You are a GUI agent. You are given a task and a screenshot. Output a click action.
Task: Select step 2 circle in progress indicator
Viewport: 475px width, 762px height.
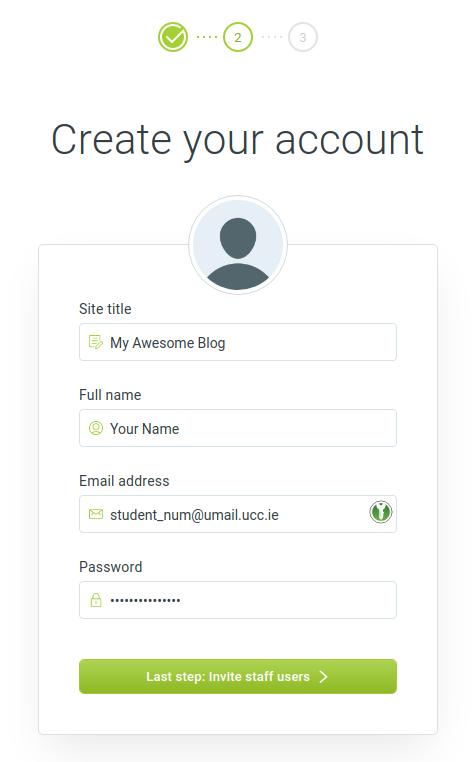238,37
